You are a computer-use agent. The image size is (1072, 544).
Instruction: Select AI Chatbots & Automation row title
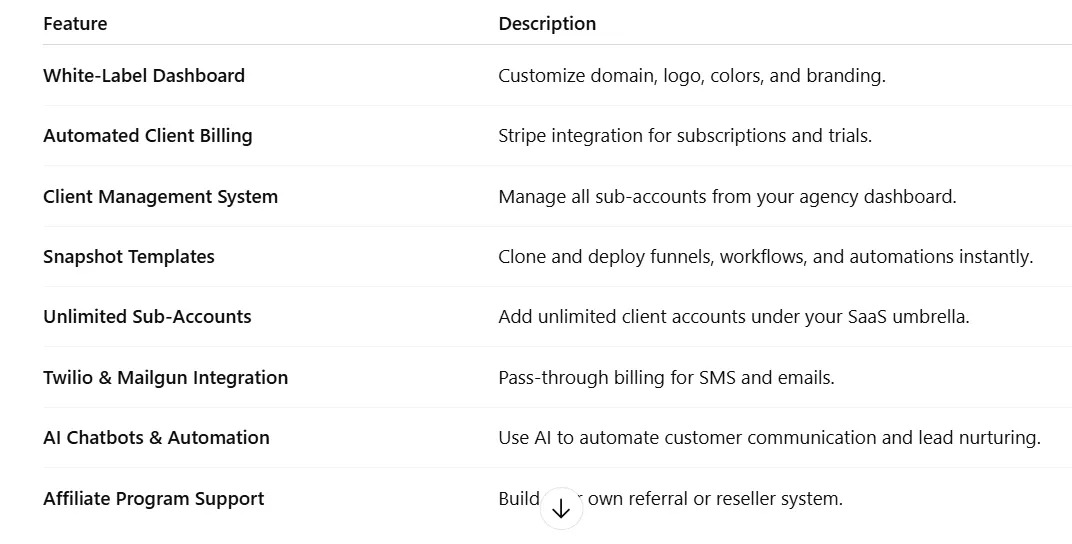click(x=156, y=437)
